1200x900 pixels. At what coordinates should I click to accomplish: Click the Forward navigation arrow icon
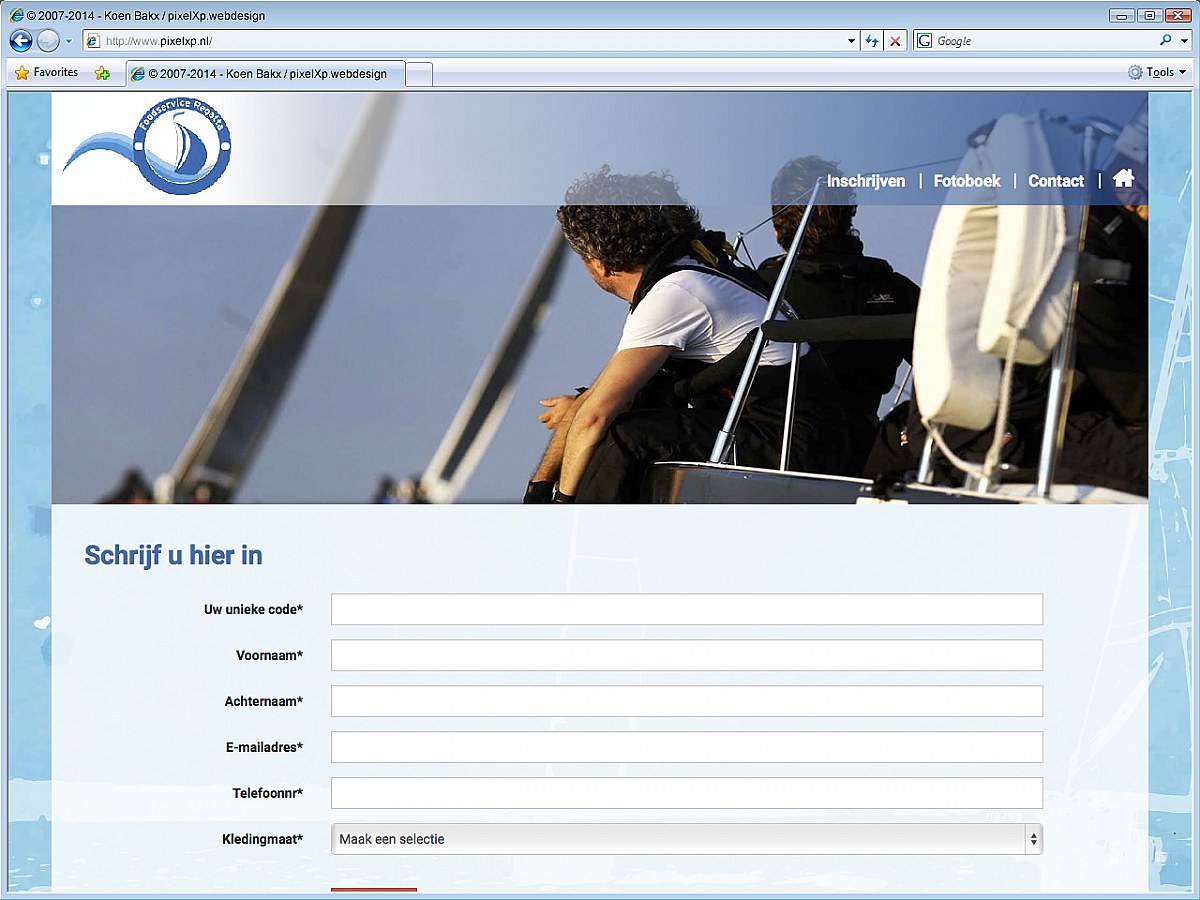pyautogui.click(x=47, y=40)
